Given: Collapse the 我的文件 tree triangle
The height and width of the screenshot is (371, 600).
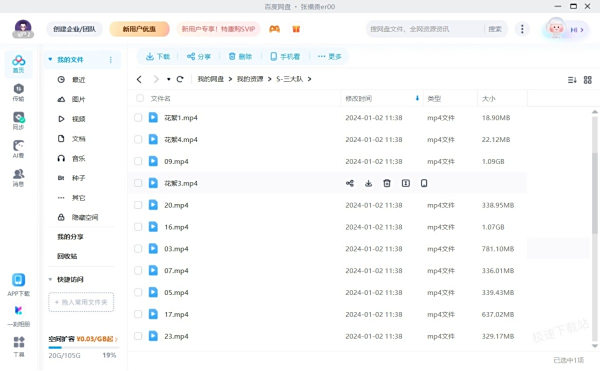Looking at the screenshot, I should pyautogui.click(x=50, y=59).
